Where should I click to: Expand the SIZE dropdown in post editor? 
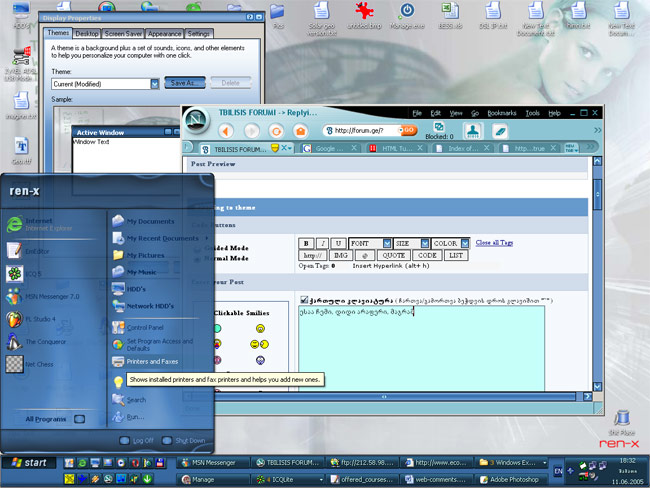(x=424, y=243)
